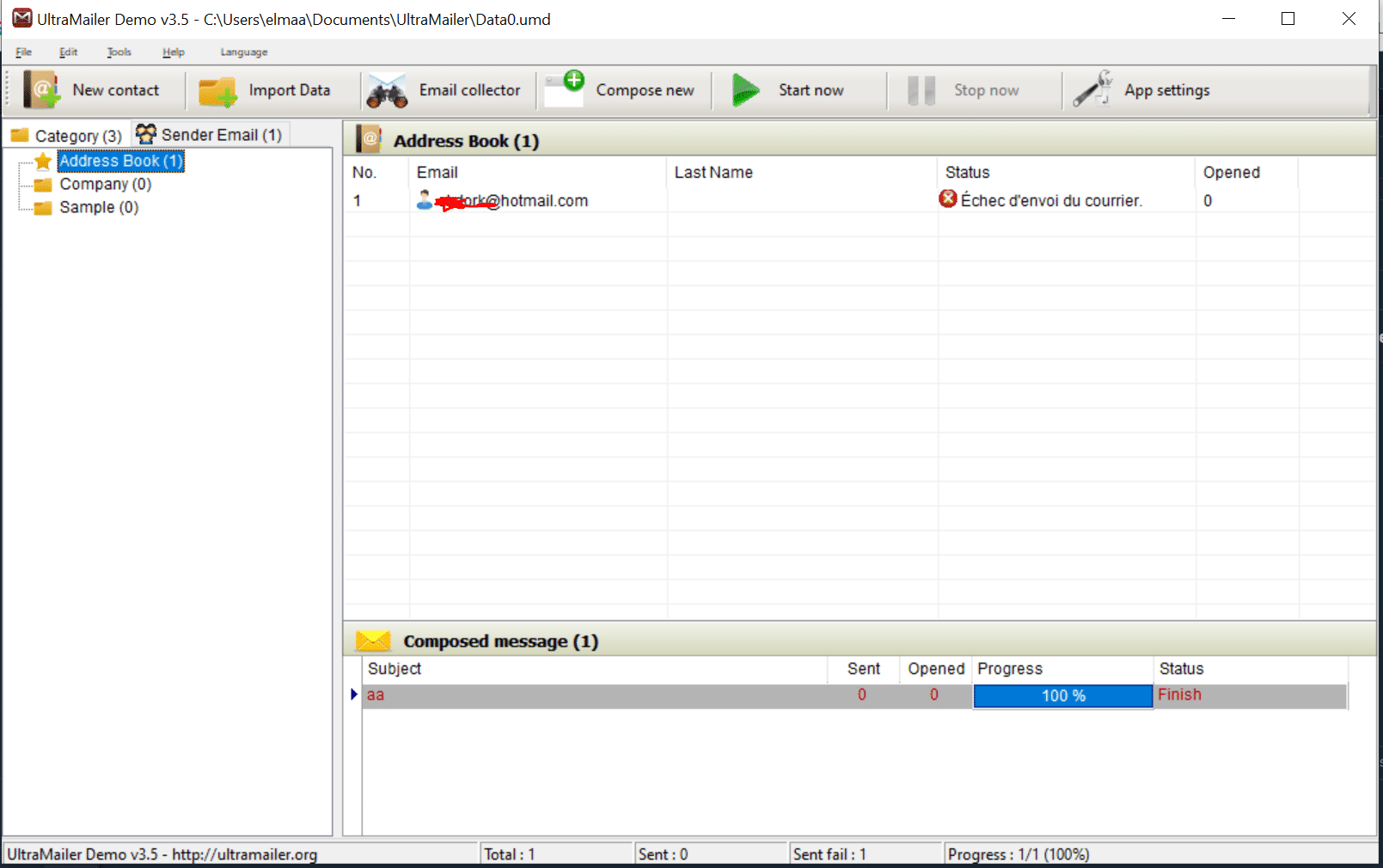Sort contacts by the Last Name column header
The image size is (1383, 868).
point(802,172)
